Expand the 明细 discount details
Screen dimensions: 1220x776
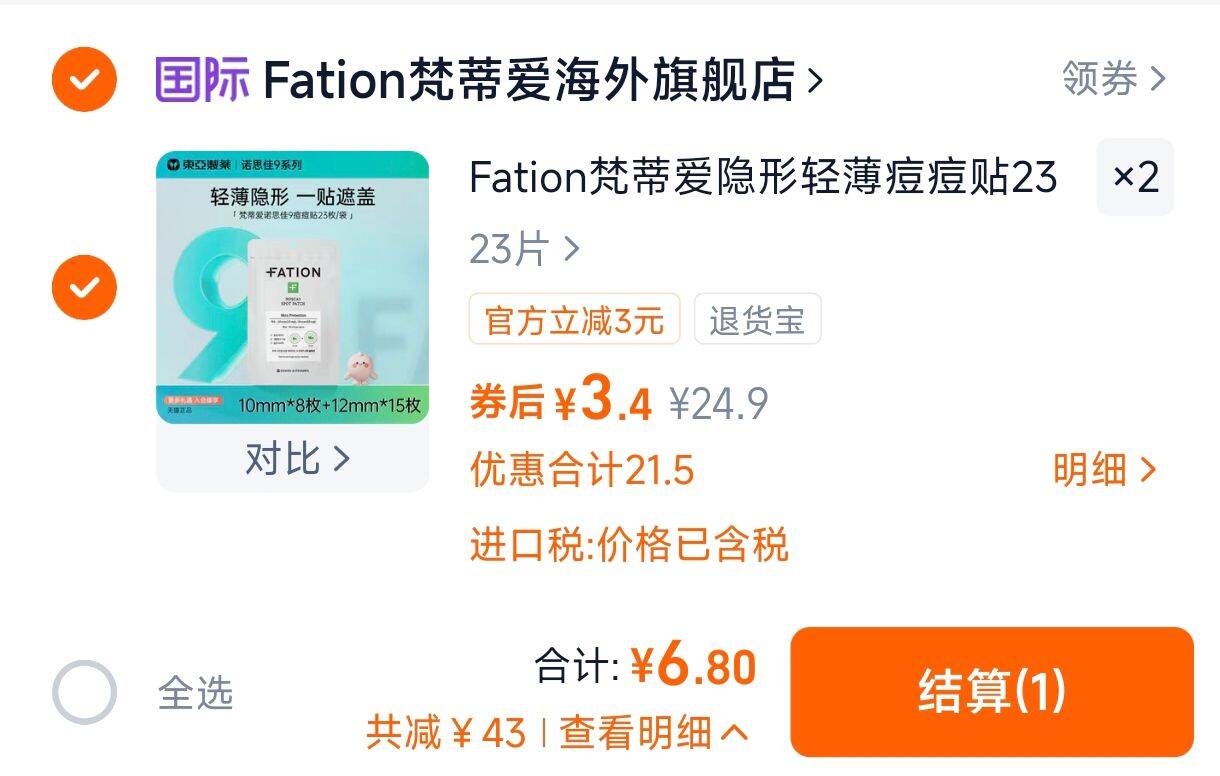pyautogui.click(x=1105, y=470)
